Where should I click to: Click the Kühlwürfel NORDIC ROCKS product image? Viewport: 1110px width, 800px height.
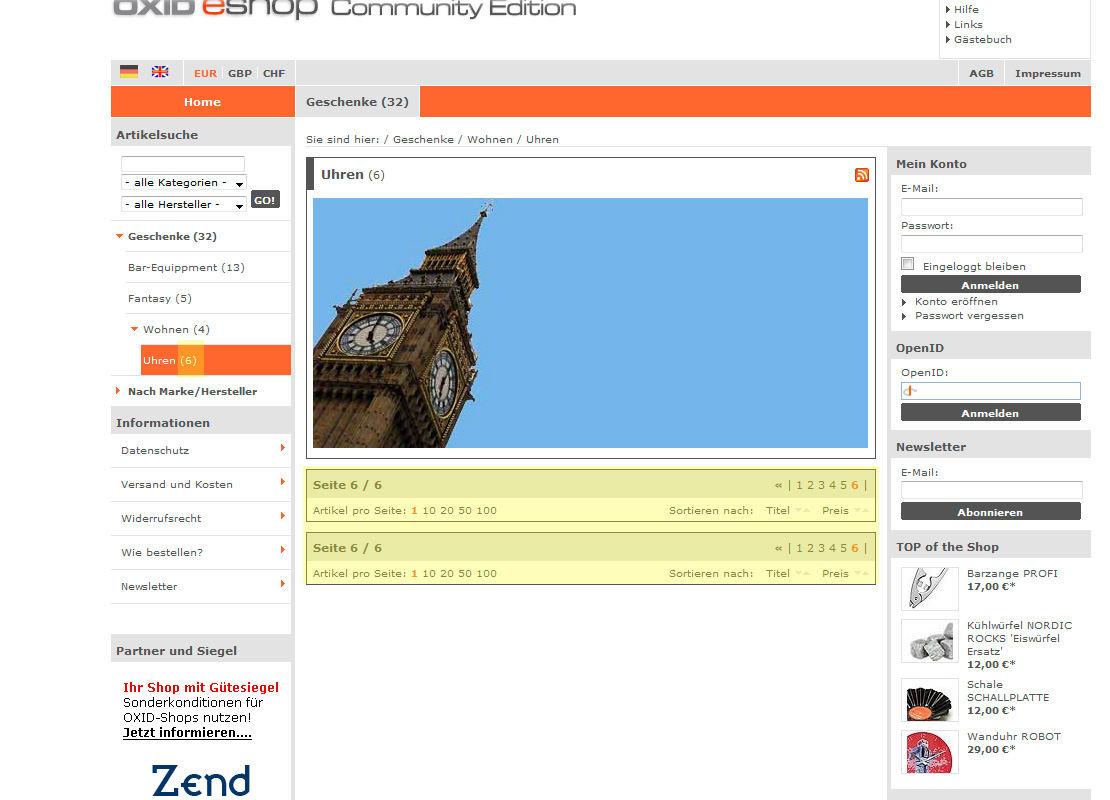(x=929, y=641)
